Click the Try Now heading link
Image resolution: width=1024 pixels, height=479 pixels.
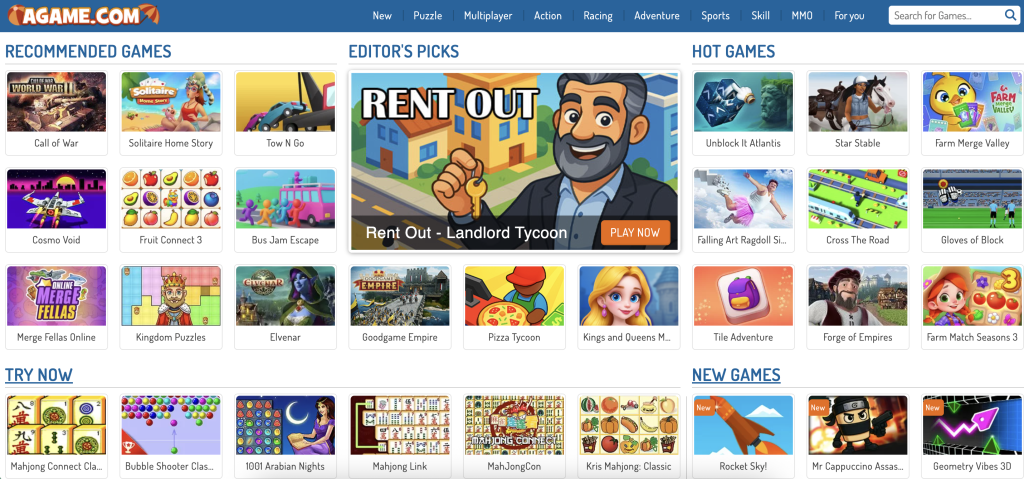39,375
